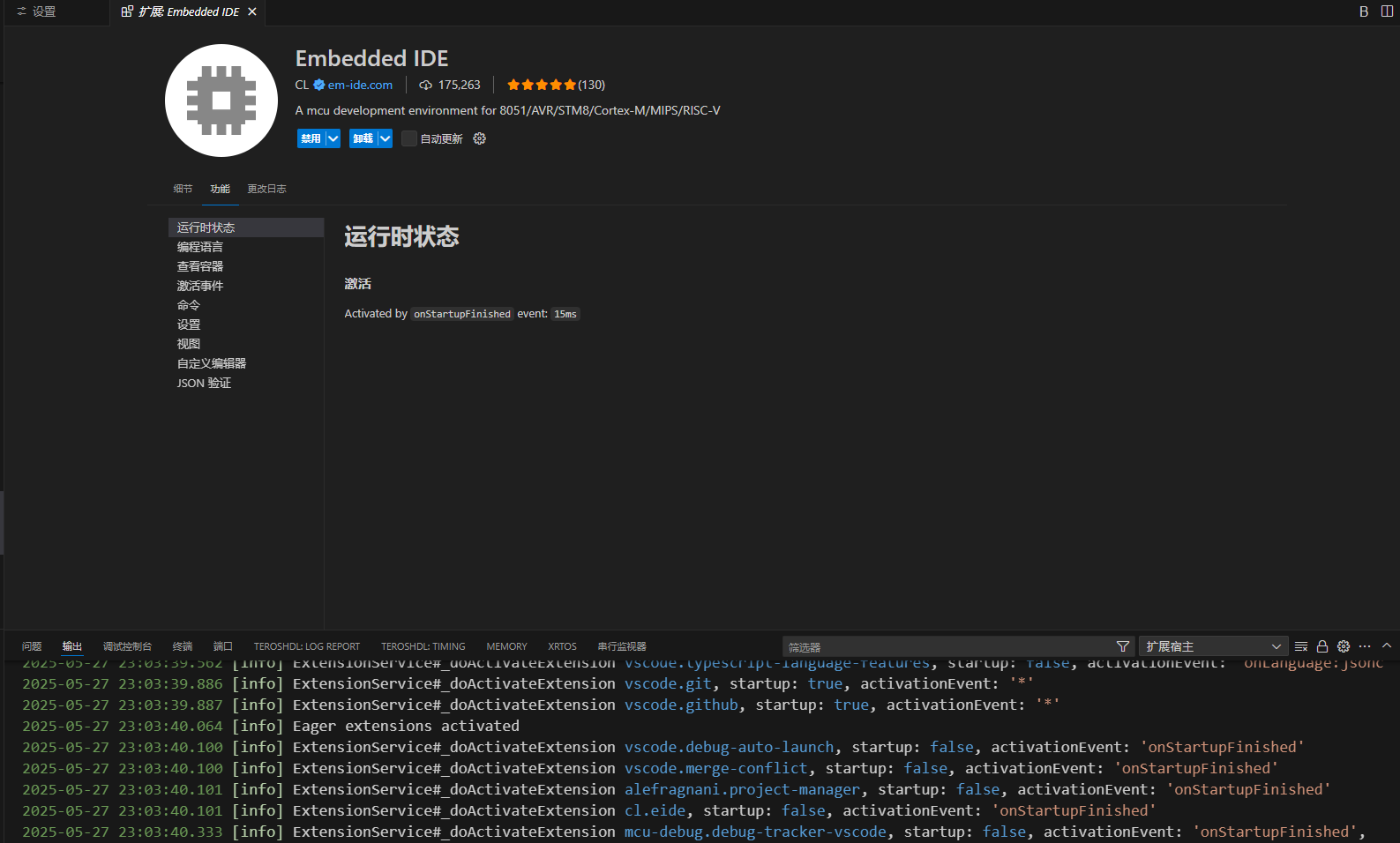
Task: Open the extension manage gear icon
Action: (x=479, y=138)
